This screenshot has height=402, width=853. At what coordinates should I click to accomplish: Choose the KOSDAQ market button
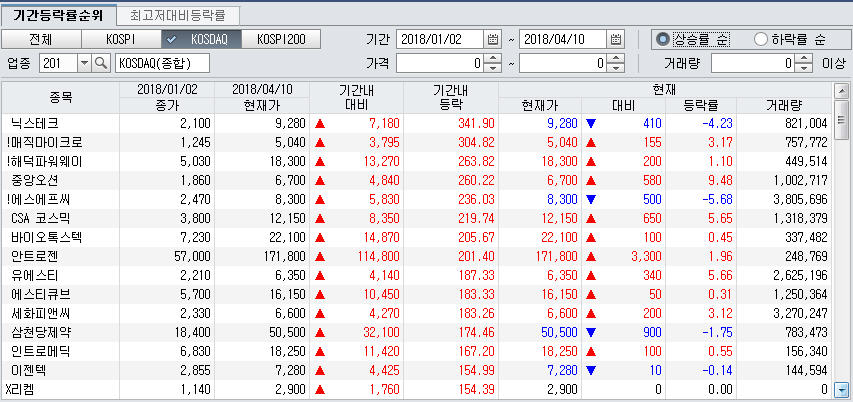[201, 39]
